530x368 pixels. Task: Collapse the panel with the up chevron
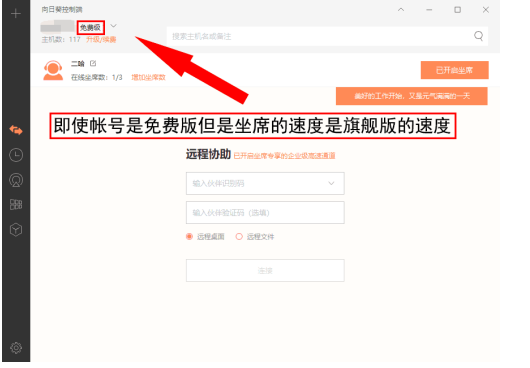coord(401,10)
